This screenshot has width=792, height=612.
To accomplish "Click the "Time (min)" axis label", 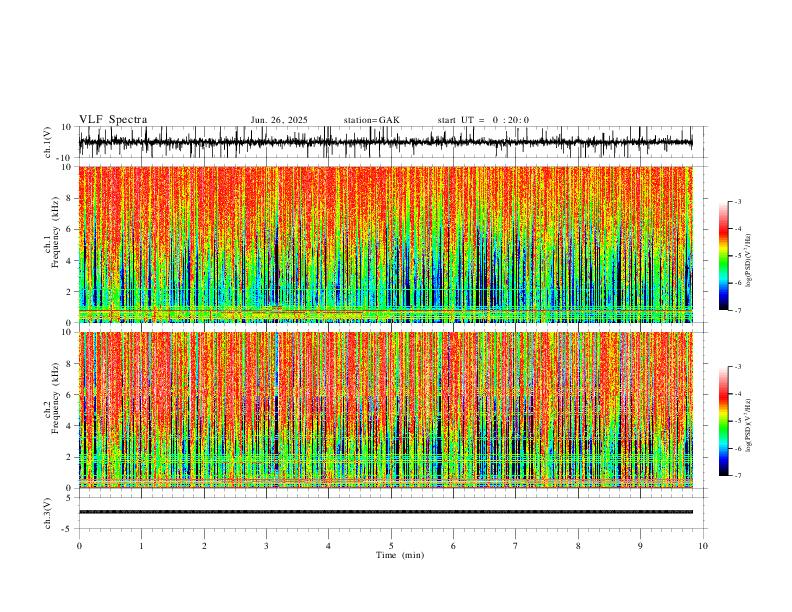I will pyautogui.click(x=400, y=555).
